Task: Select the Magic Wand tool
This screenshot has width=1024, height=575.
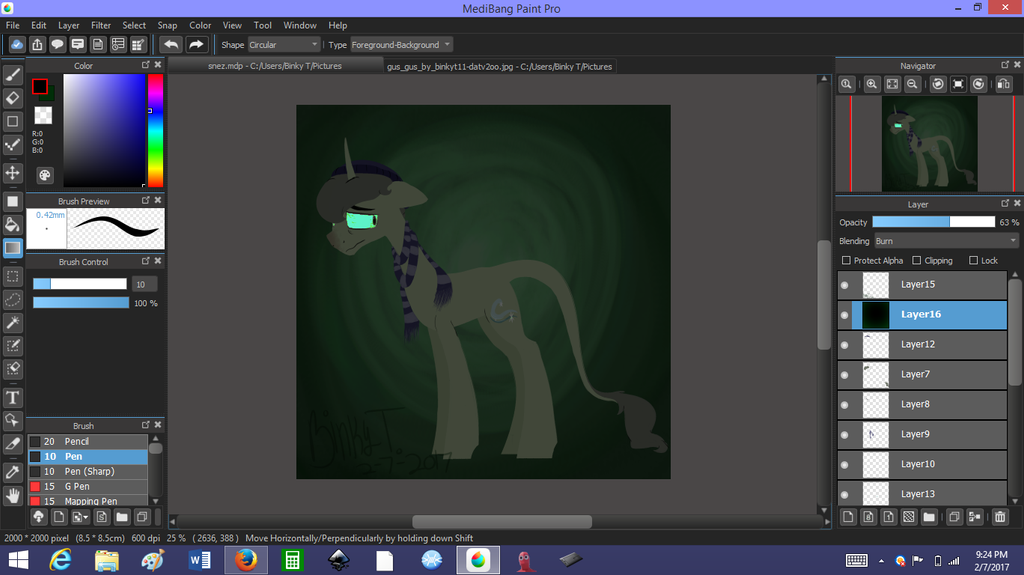Action: (x=12, y=323)
